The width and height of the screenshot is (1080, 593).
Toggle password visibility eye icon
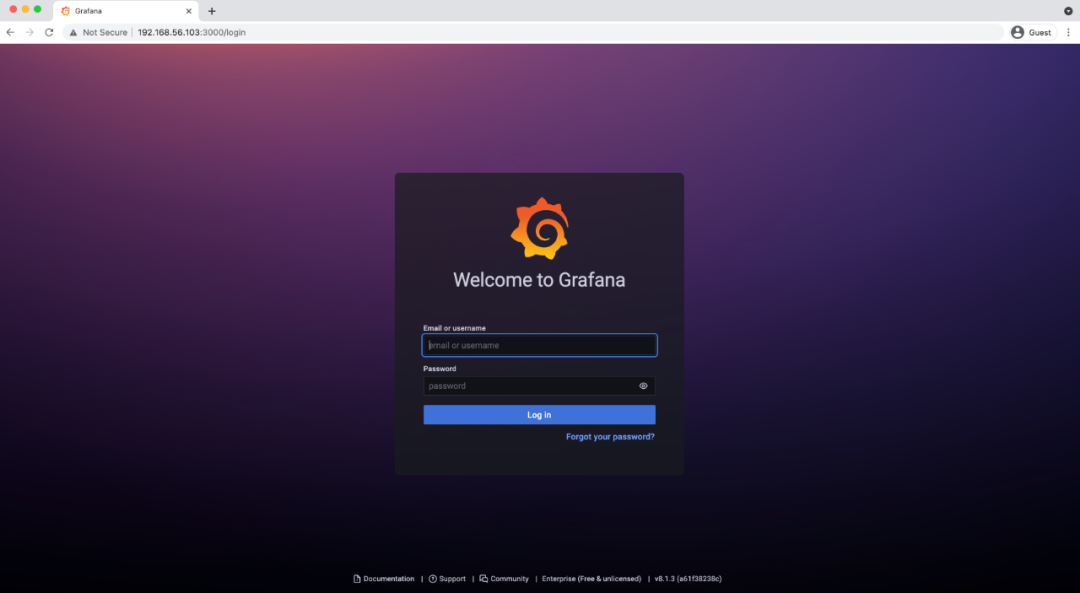pos(643,386)
